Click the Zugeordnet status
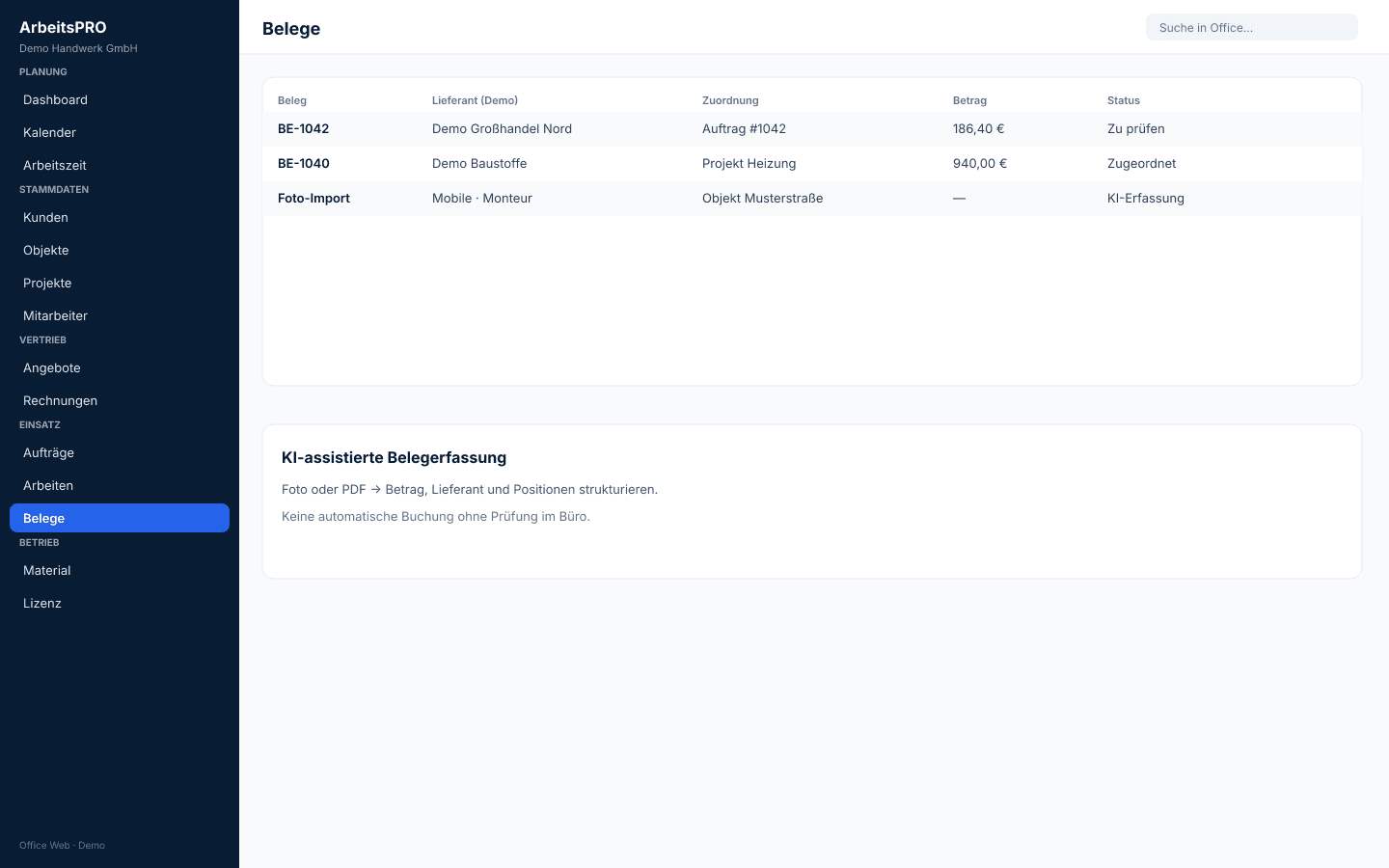The width and height of the screenshot is (1389, 868). coord(1142,164)
